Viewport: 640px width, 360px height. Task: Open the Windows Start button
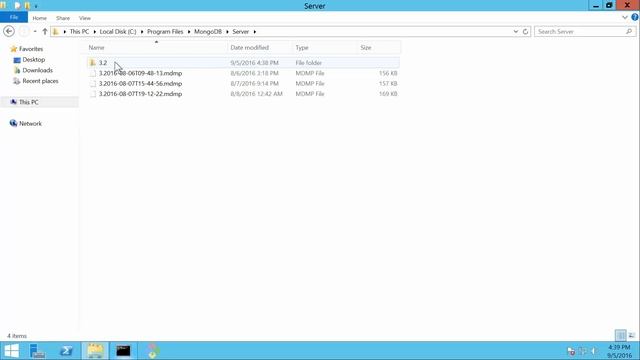[11, 351]
